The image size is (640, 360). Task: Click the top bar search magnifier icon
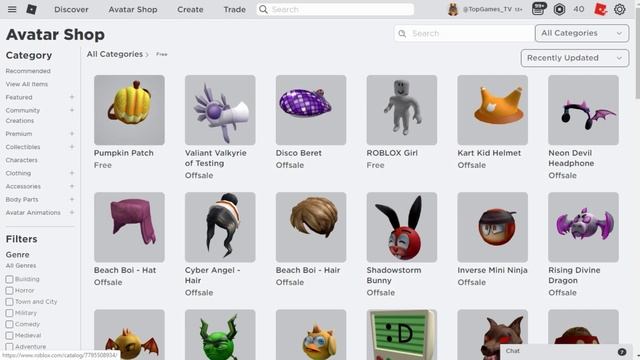[263, 9]
